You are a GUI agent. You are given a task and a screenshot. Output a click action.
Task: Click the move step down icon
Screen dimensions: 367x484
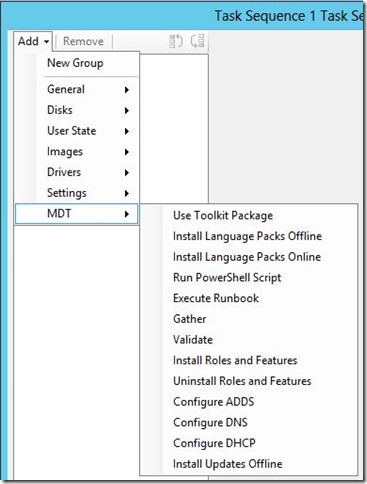coord(197,41)
